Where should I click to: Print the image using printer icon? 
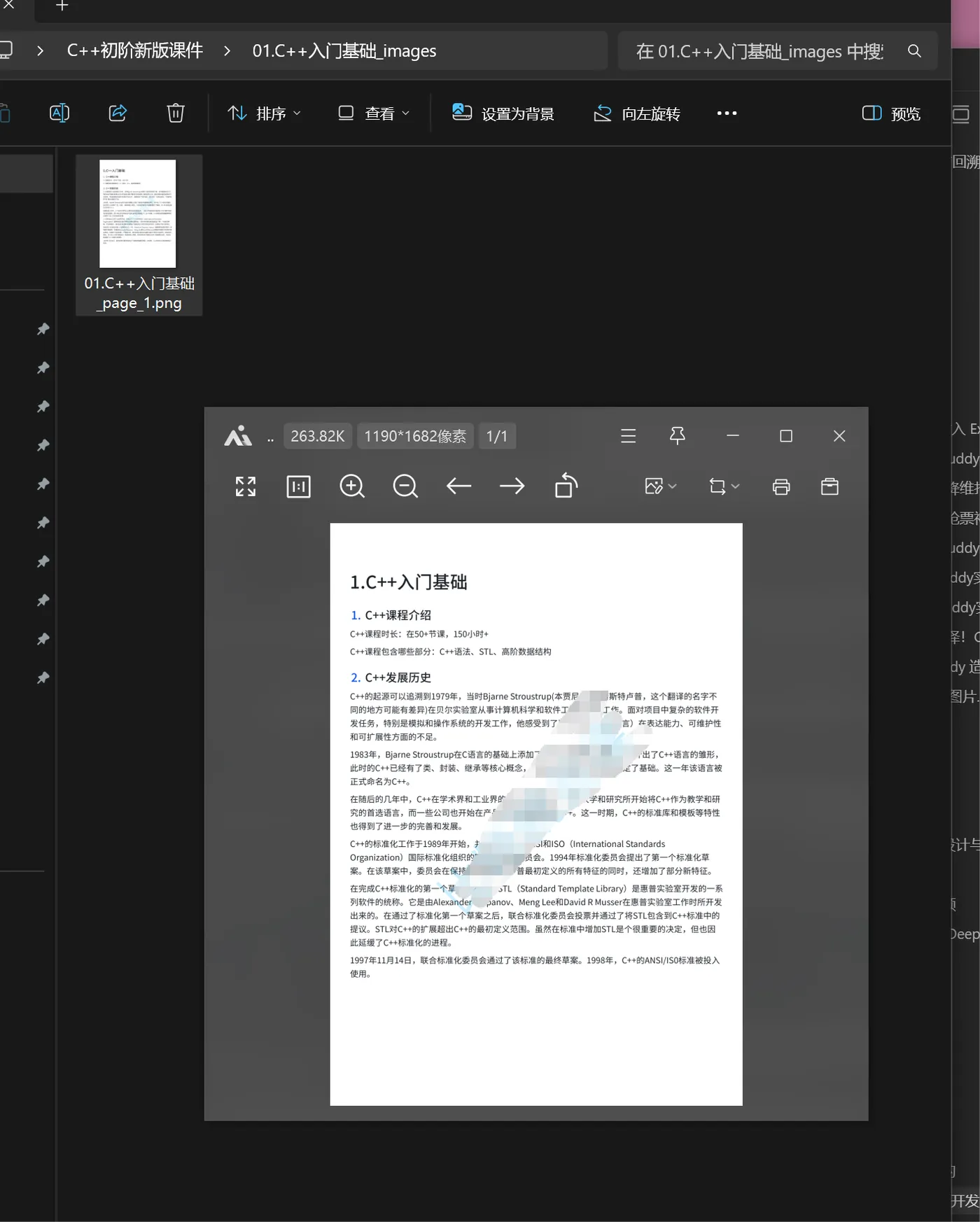[781, 486]
